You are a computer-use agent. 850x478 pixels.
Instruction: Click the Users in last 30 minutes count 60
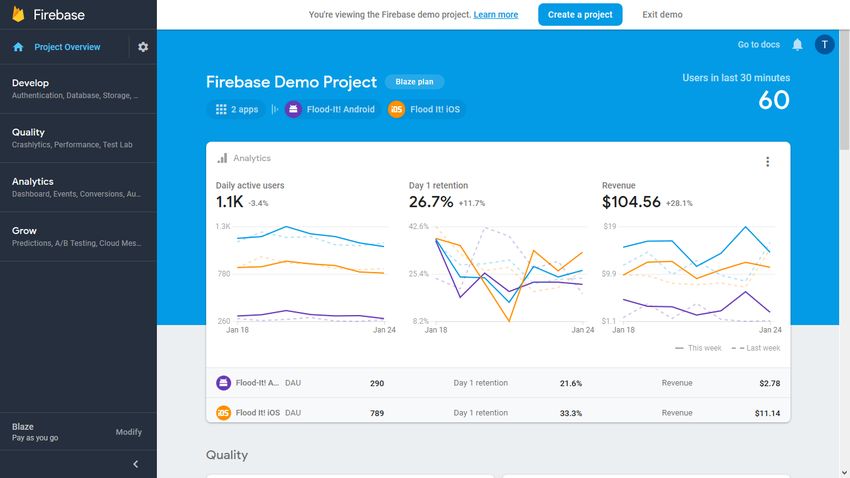774,100
